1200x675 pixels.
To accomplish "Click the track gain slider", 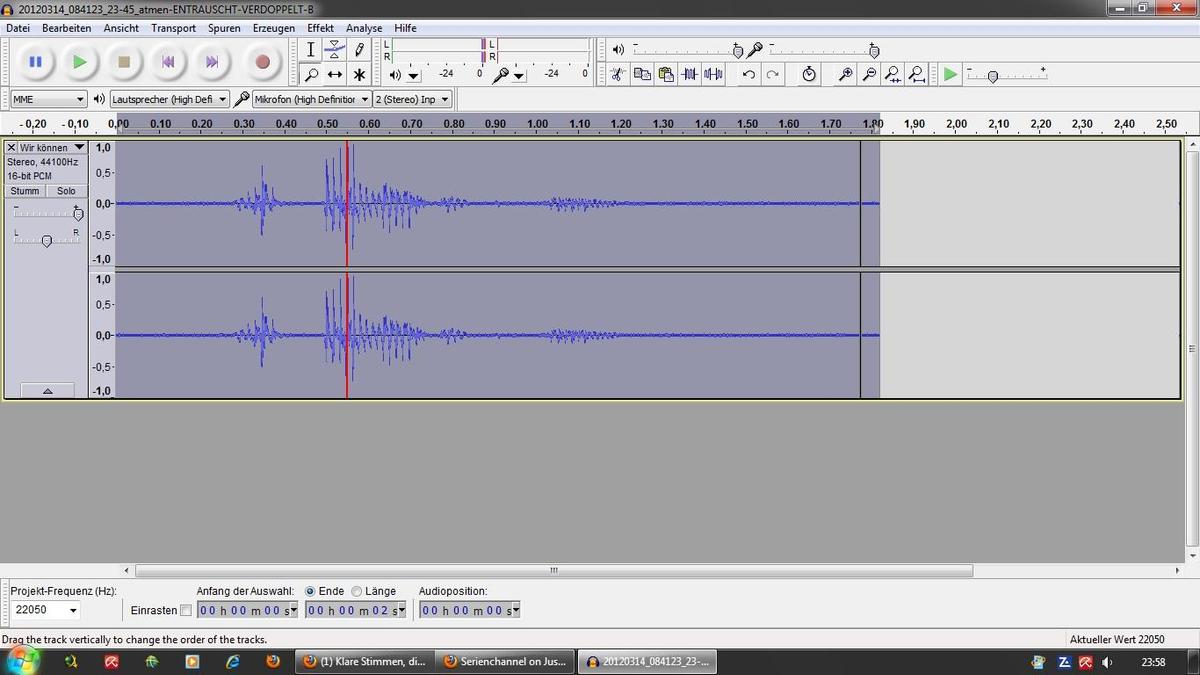I will tap(47, 213).
